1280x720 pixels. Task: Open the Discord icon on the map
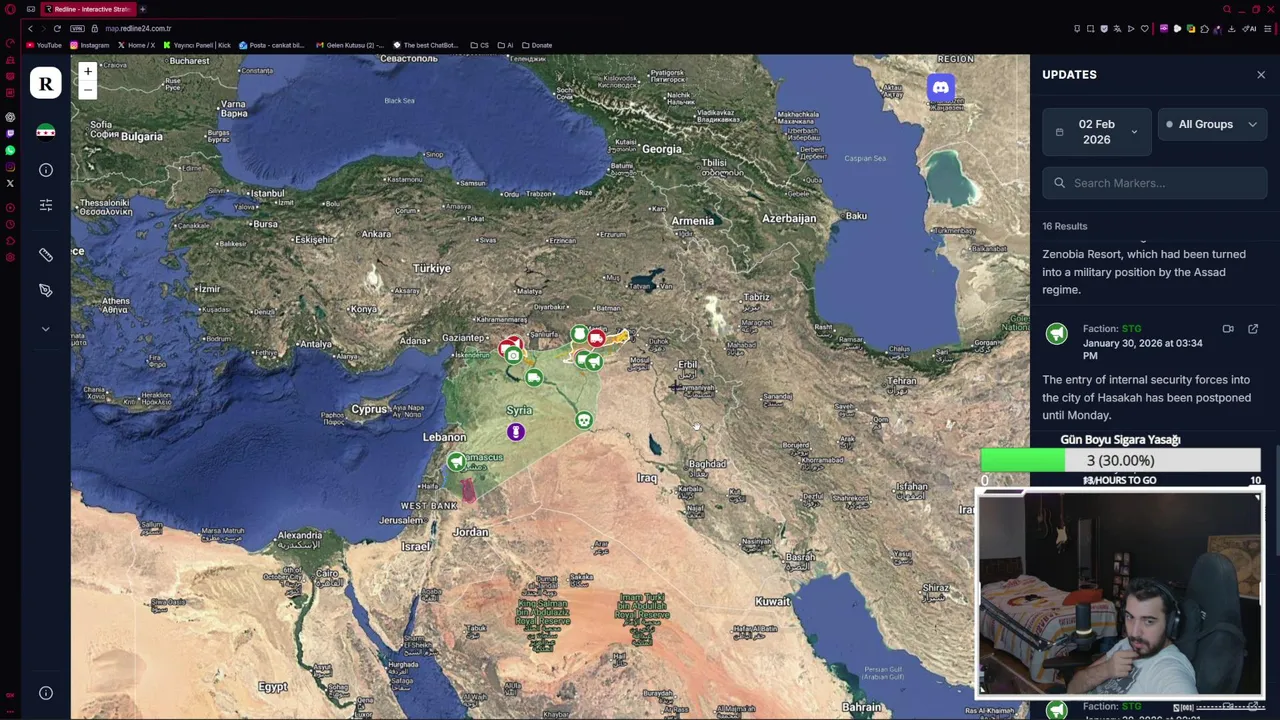pyautogui.click(x=940, y=88)
